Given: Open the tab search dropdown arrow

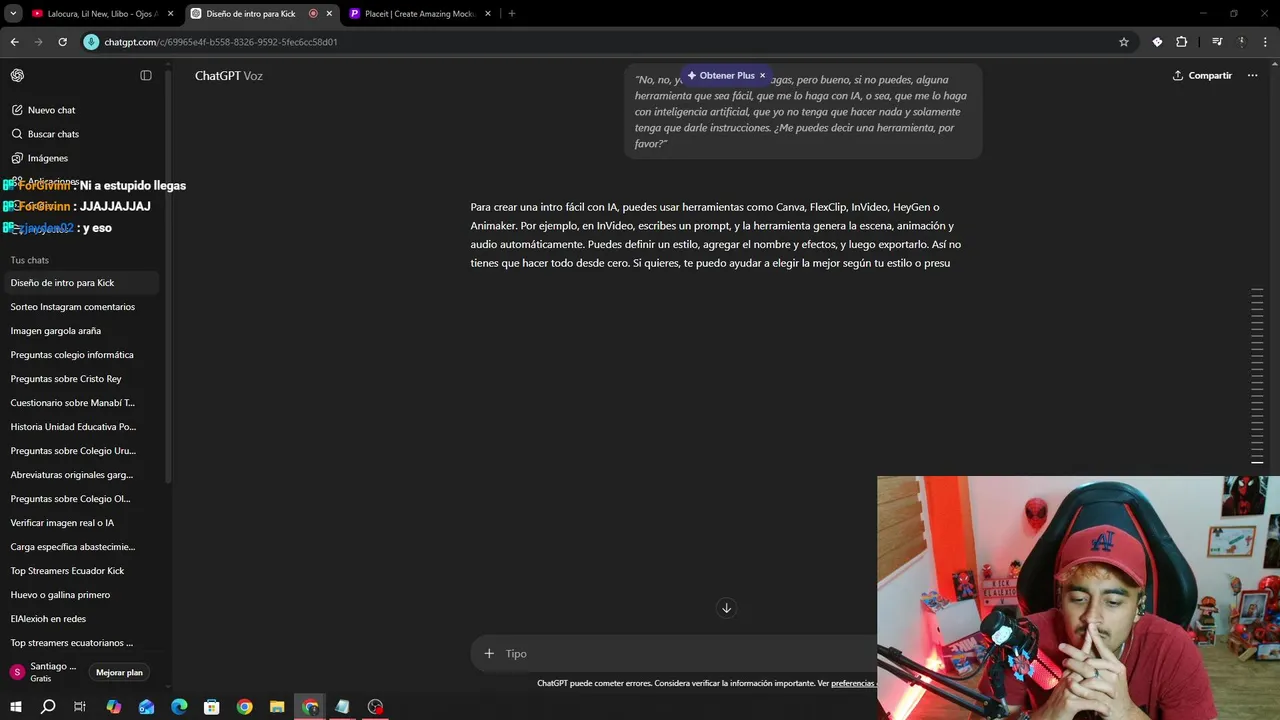Looking at the screenshot, I should (x=14, y=14).
